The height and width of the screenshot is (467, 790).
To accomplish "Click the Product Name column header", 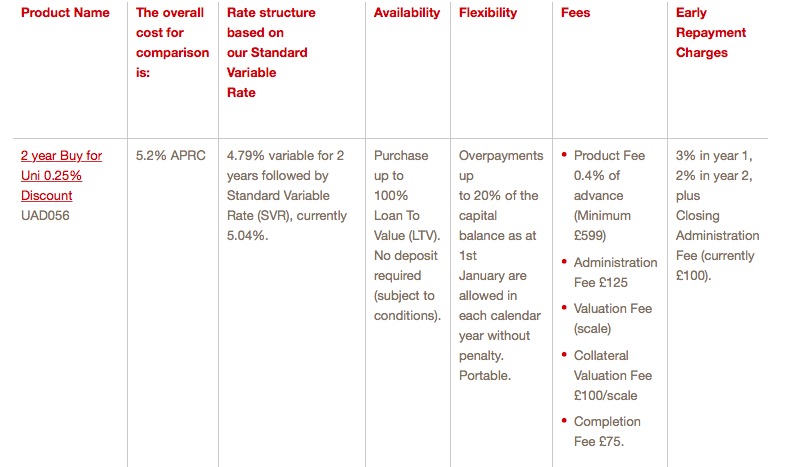I will [65, 13].
